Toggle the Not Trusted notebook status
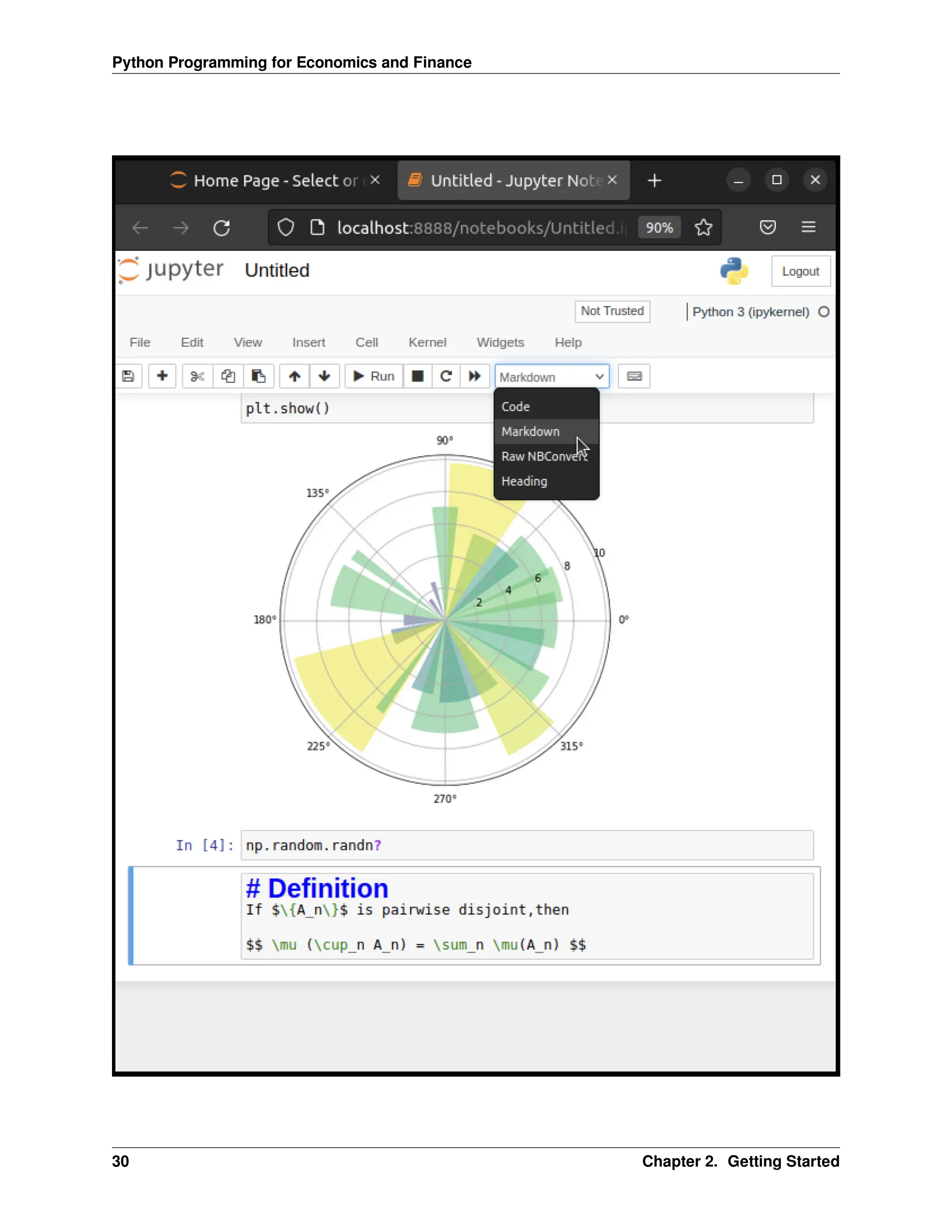 [x=612, y=311]
